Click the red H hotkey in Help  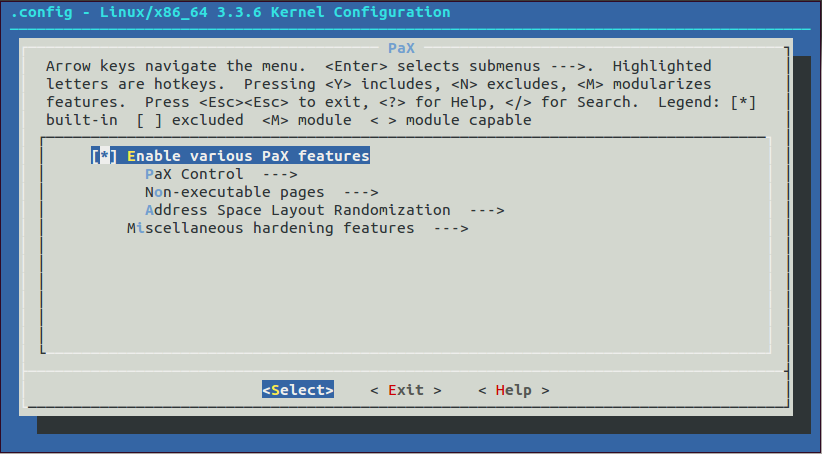pos(500,390)
